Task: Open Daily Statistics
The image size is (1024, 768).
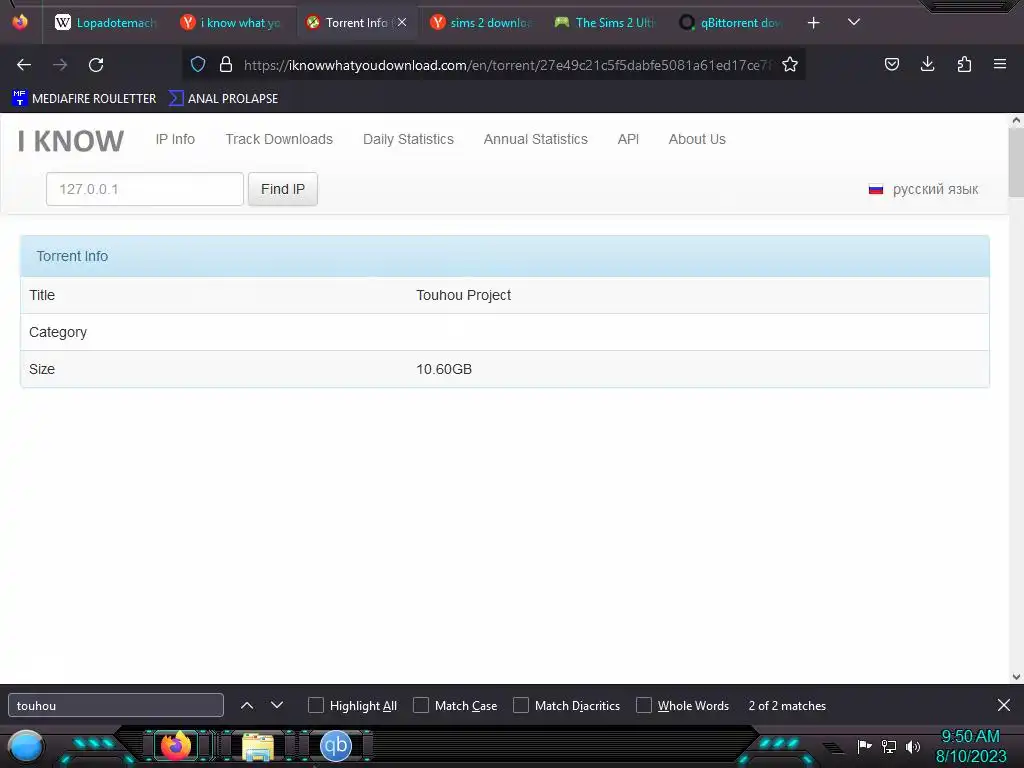Action: (x=408, y=139)
